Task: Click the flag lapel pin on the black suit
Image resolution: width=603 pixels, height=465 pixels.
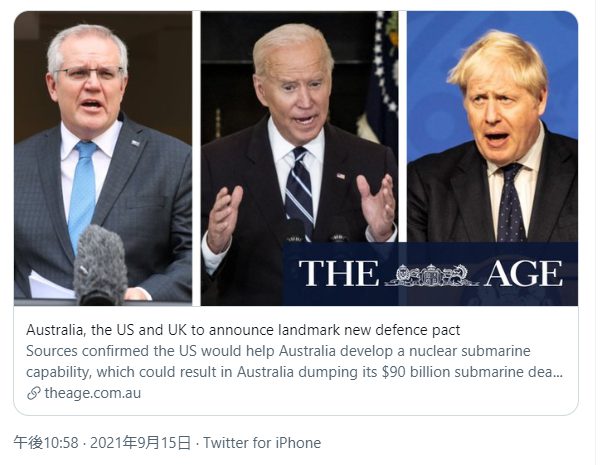Action: [x=341, y=176]
